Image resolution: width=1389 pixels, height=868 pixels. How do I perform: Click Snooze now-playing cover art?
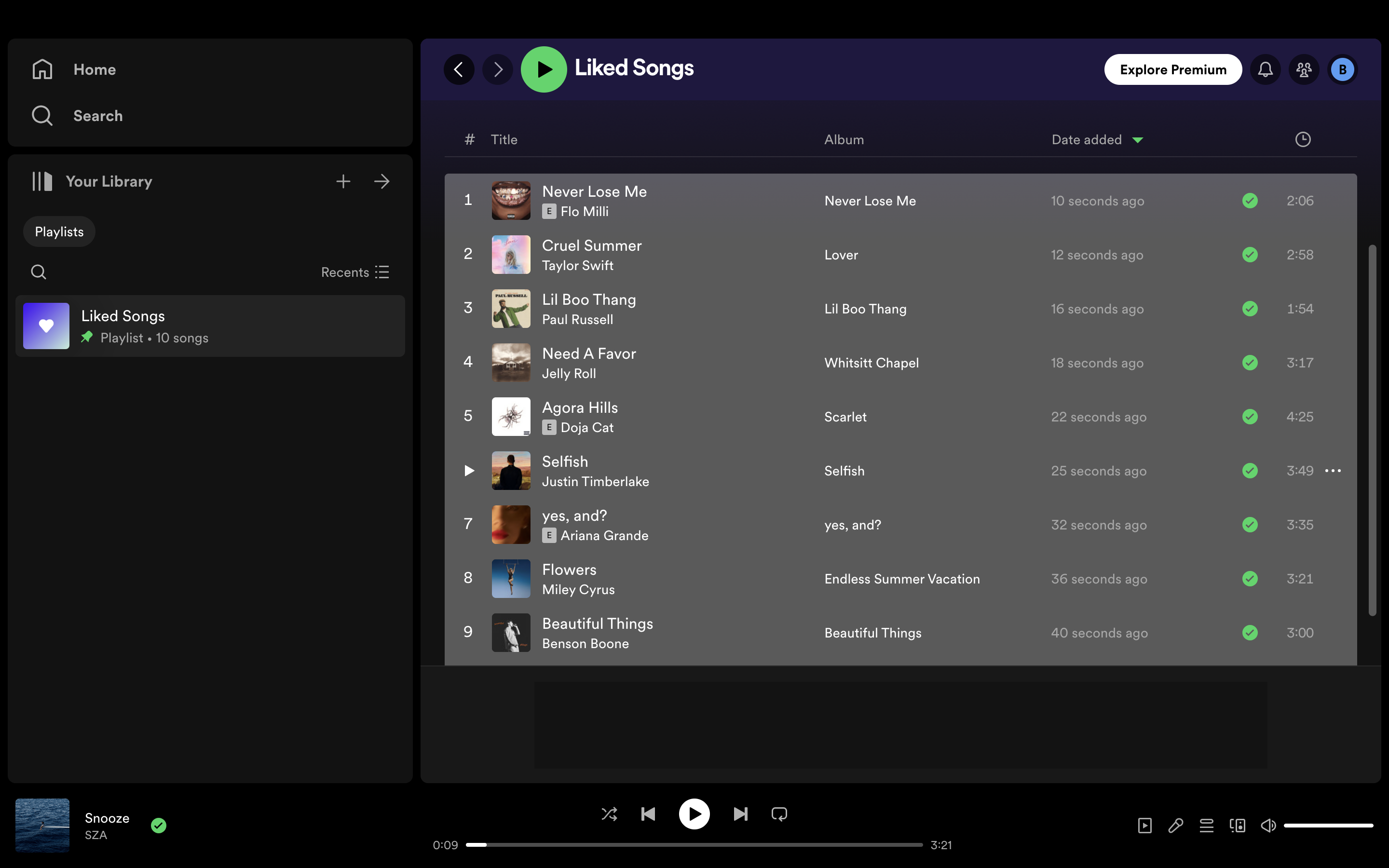42,825
